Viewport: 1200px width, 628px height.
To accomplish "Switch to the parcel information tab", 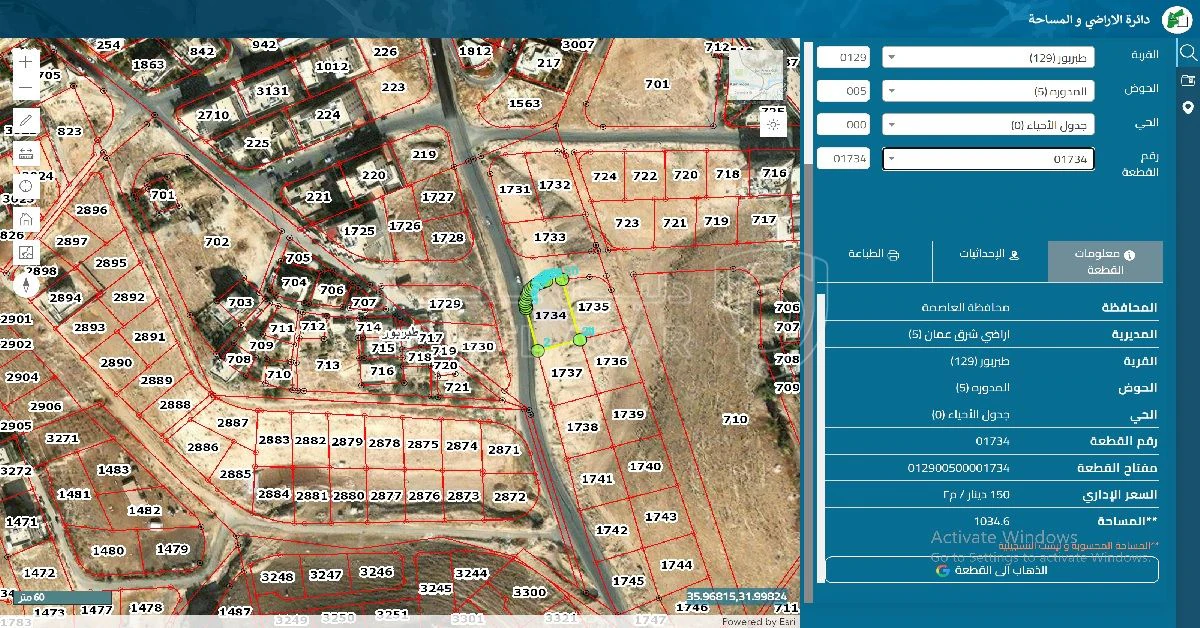I will pos(1105,262).
